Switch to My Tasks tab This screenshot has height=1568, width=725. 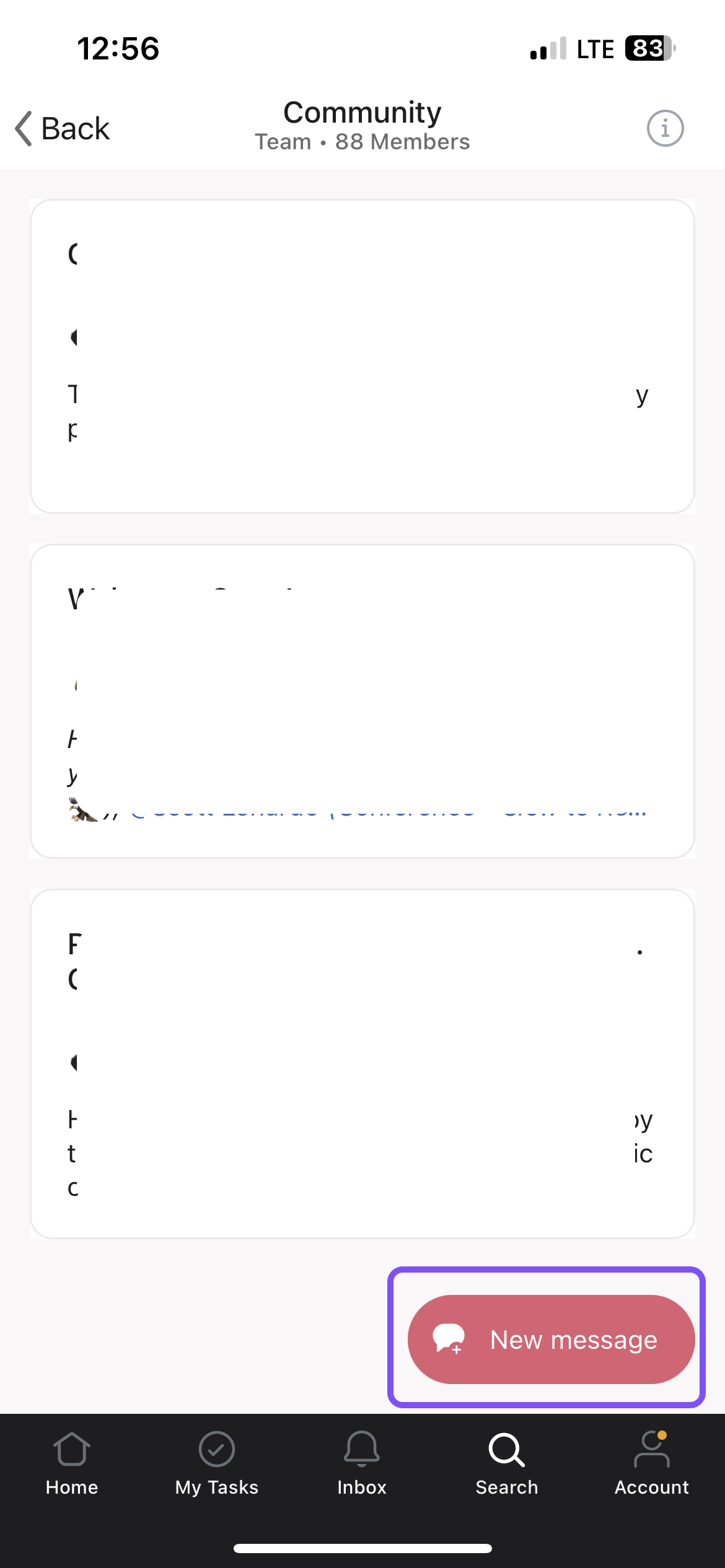point(217,1464)
